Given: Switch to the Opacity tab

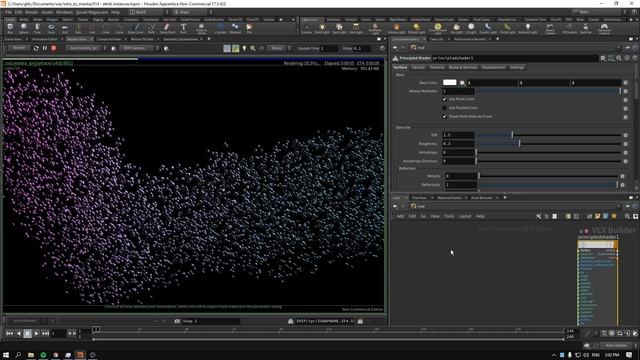Looking at the screenshot, I should coord(418,67).
